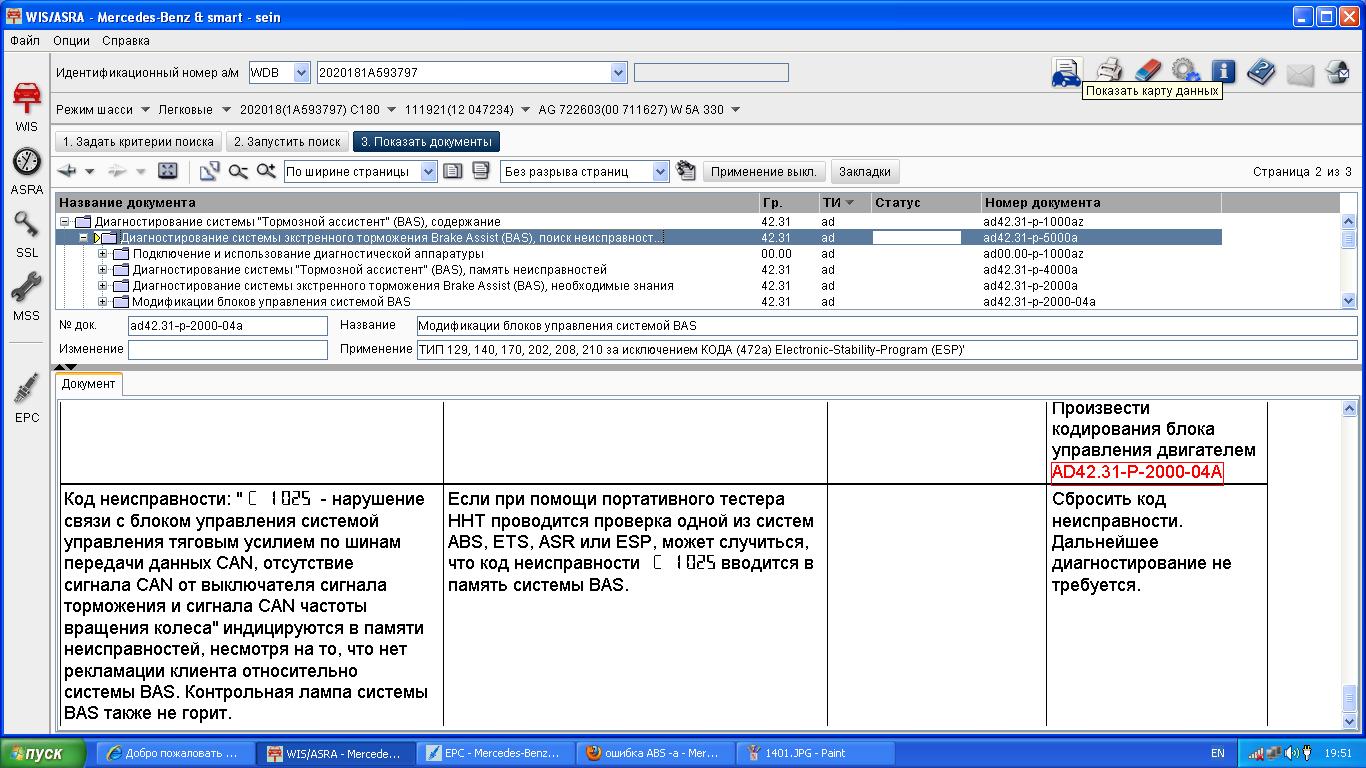Open 111921(12 047234) engine dropdown
Screen dimensions: 1366x768
(x=524, y=110)
